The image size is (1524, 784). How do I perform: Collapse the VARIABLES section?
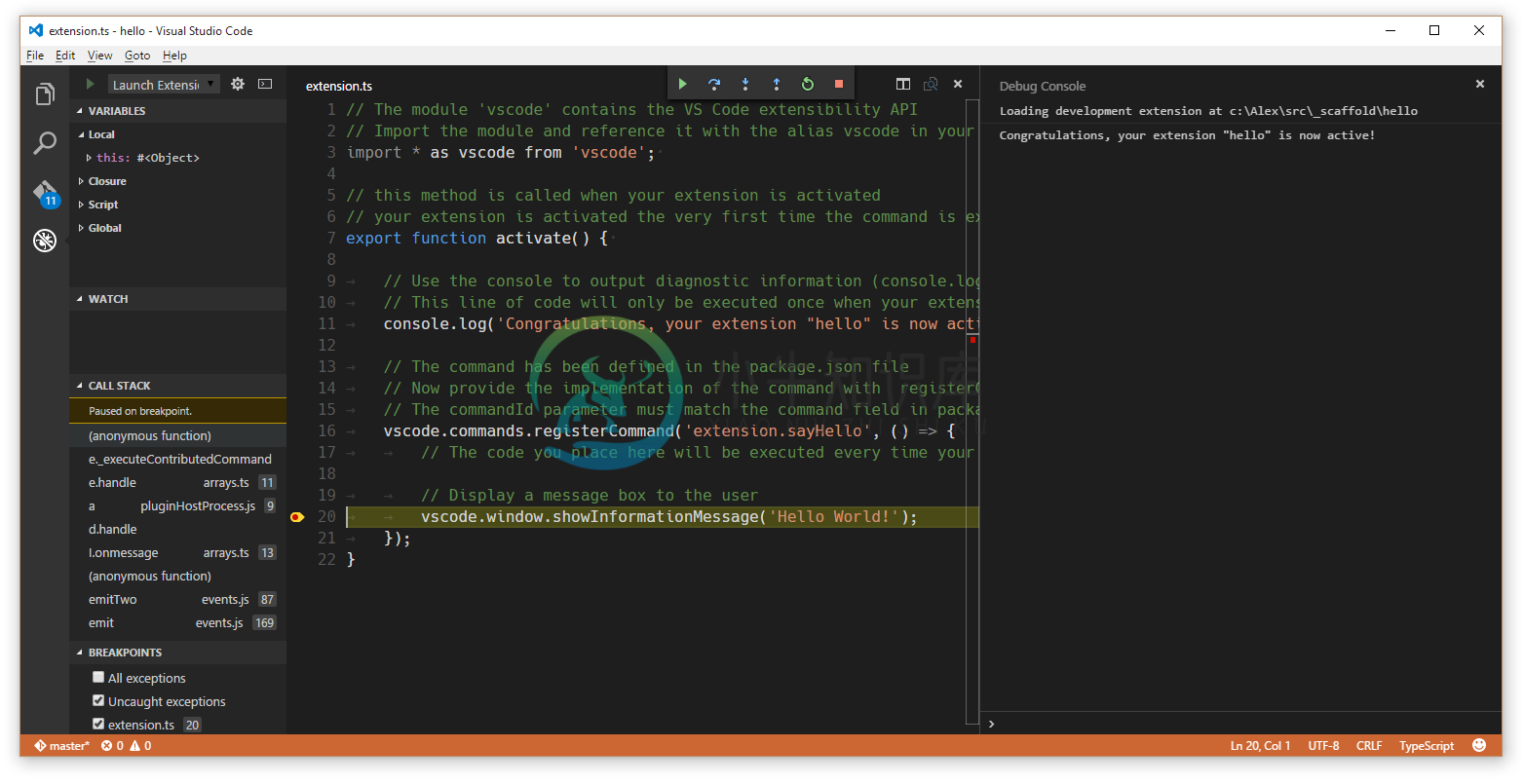tap(178, 111)
